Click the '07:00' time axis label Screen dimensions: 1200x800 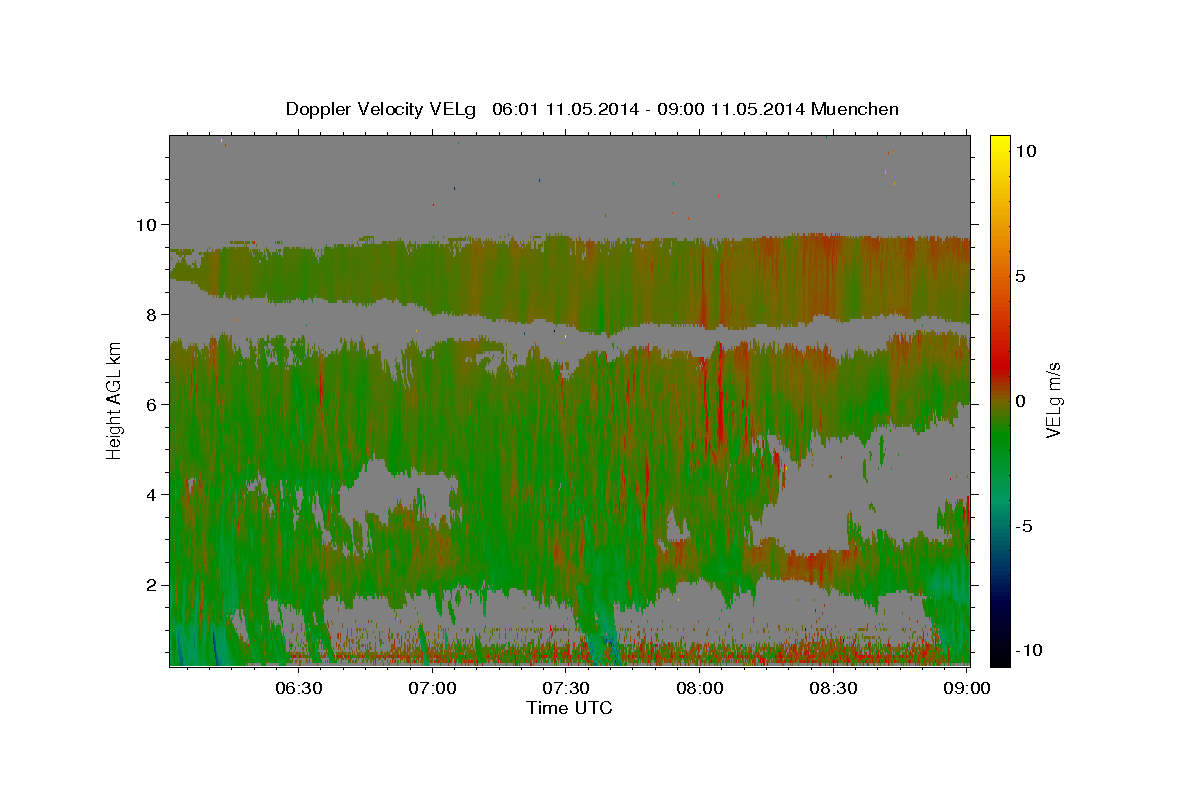tap(433, 687)
